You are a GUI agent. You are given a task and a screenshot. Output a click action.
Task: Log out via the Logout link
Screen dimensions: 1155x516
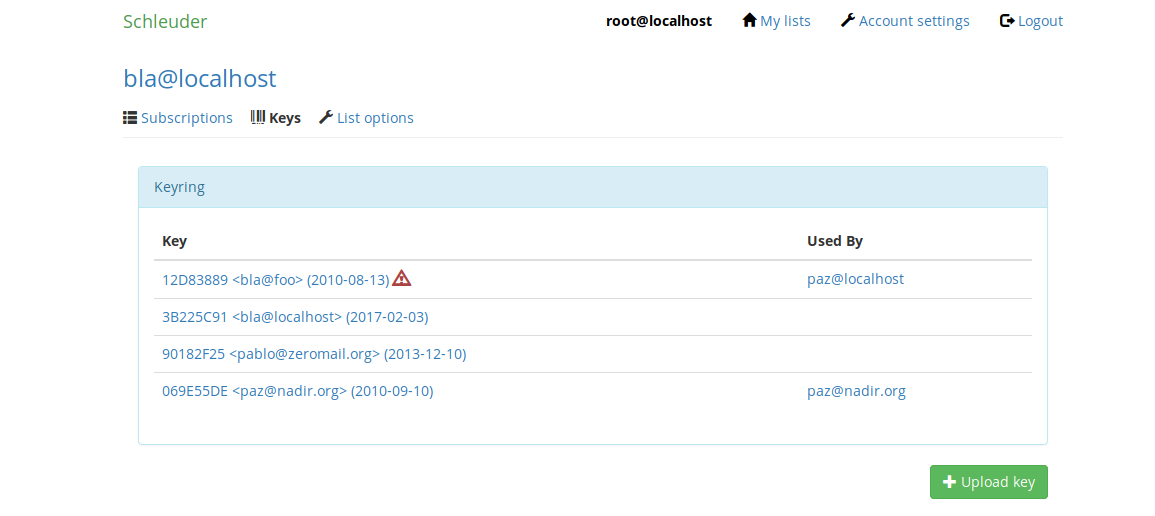(1040, 21)
